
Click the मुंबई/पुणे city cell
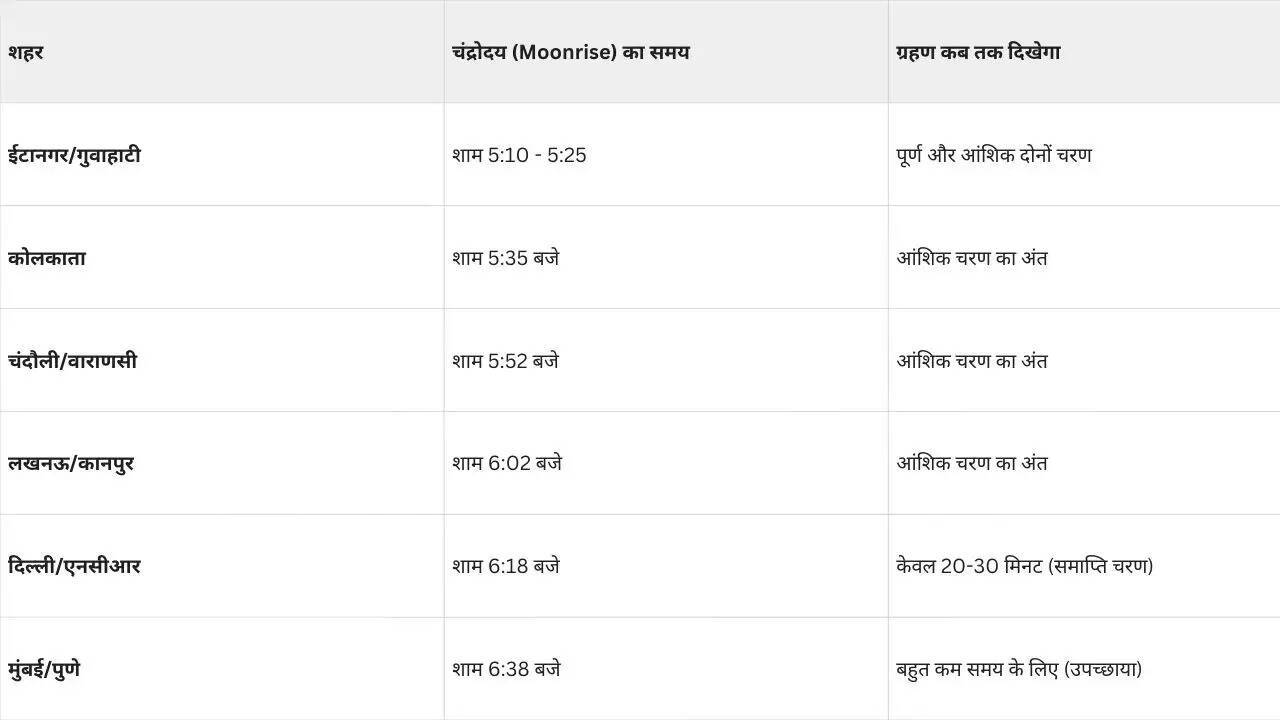pyautogui.click(x=44, y=669)
